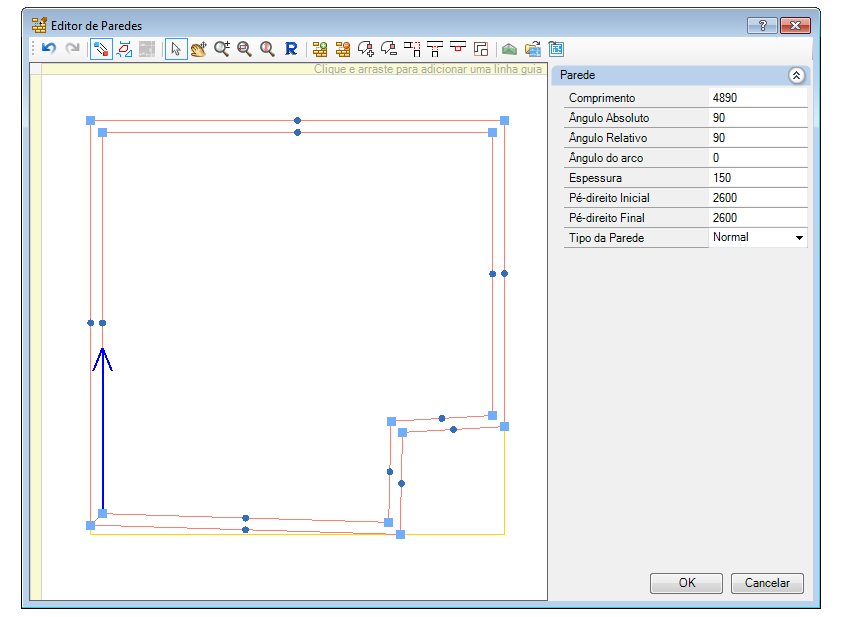Click the blue floor plan icon
The height and width of the screenshot is (617, 859).
[x=556, y=49]
